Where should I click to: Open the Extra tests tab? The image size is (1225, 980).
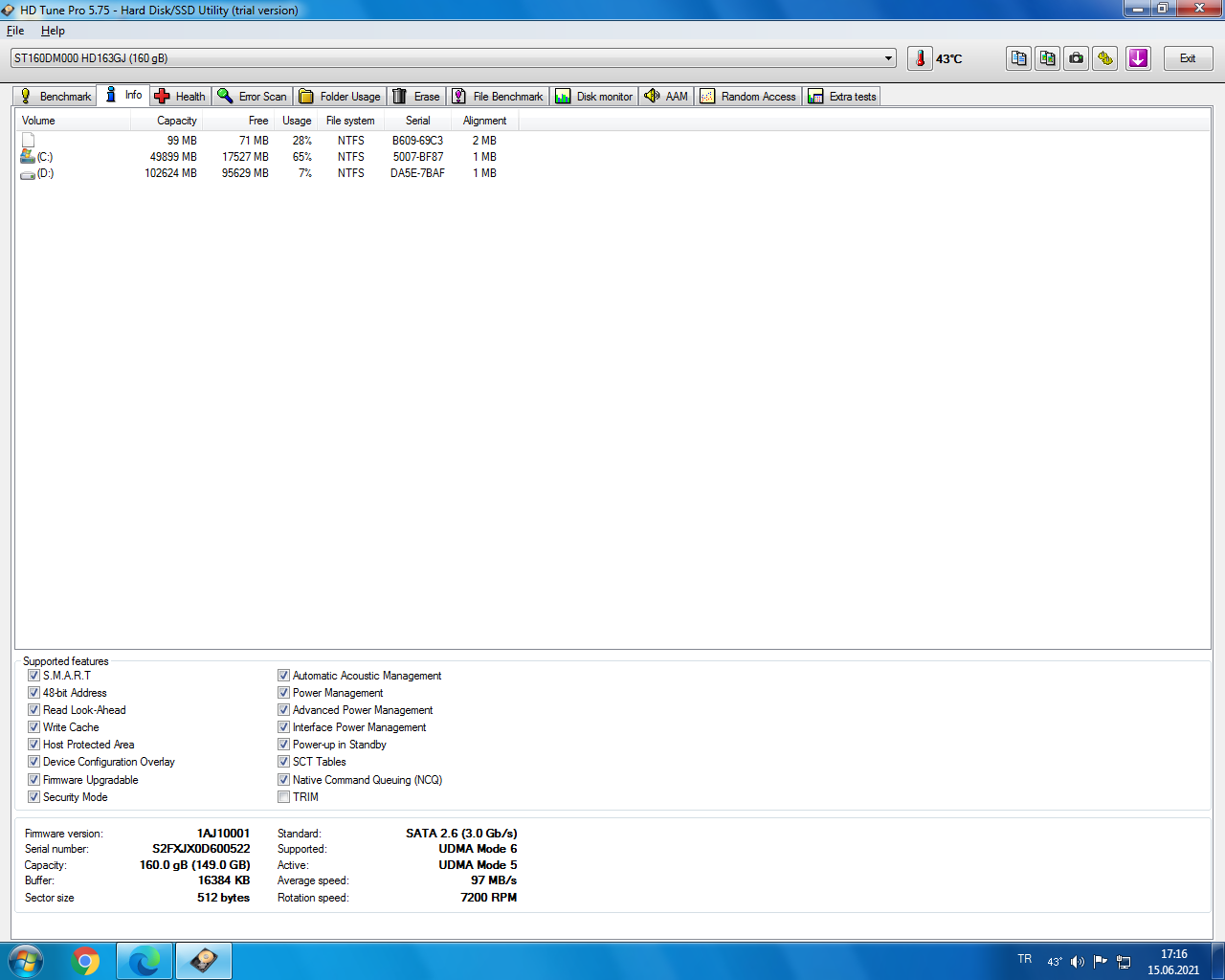coord(842,97)
